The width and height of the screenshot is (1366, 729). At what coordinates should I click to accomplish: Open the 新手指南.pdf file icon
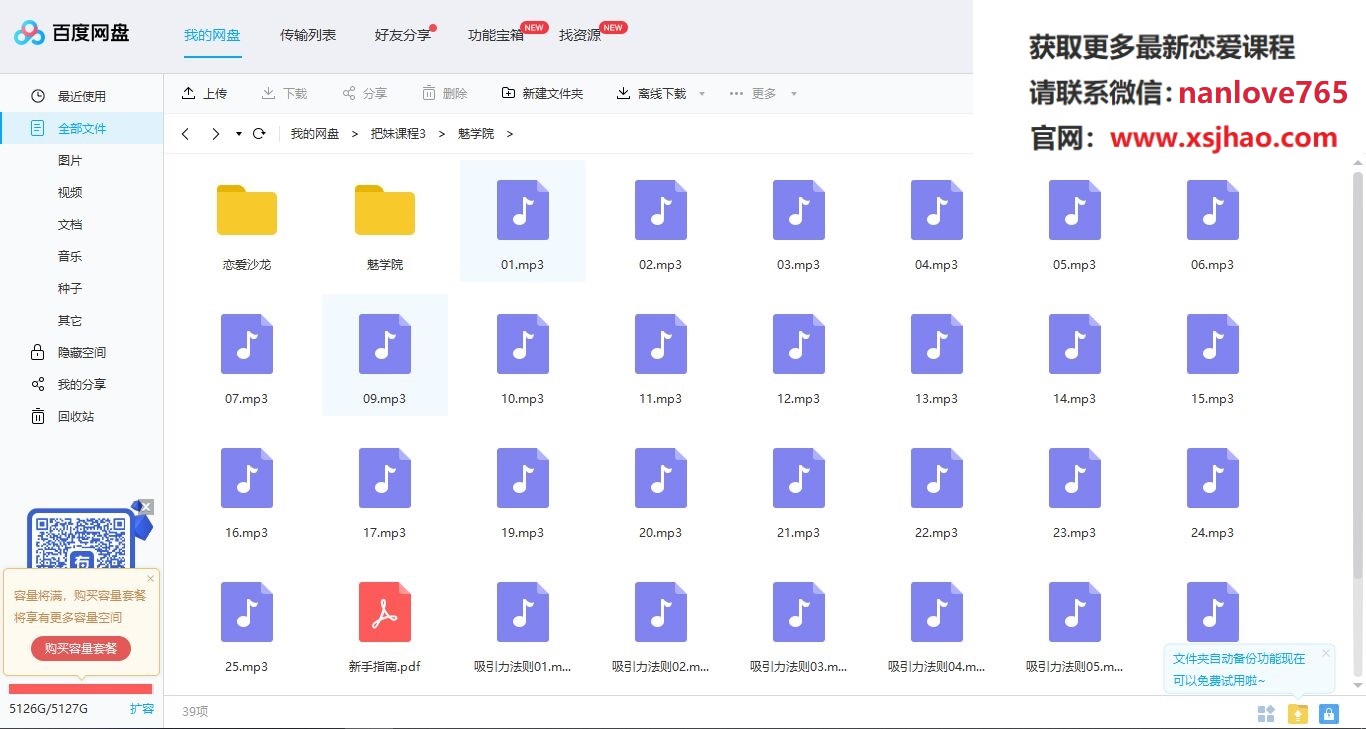pos(385,612)
